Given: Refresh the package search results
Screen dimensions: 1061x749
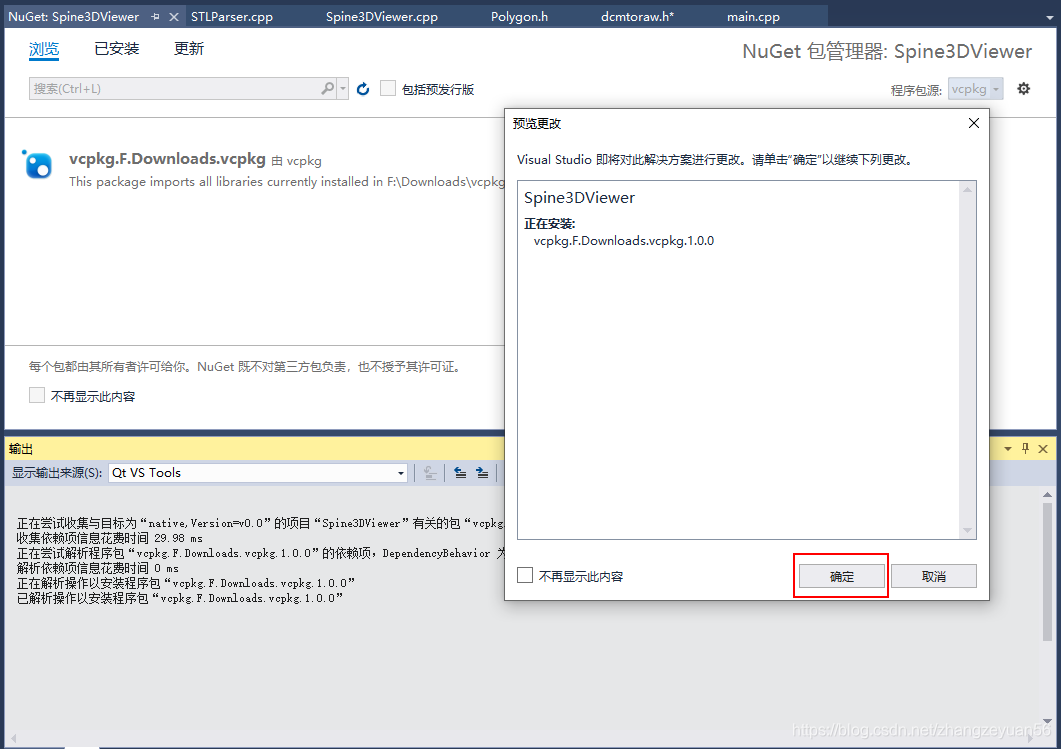Looking at the screenshot, I should (x=362, y=88).
